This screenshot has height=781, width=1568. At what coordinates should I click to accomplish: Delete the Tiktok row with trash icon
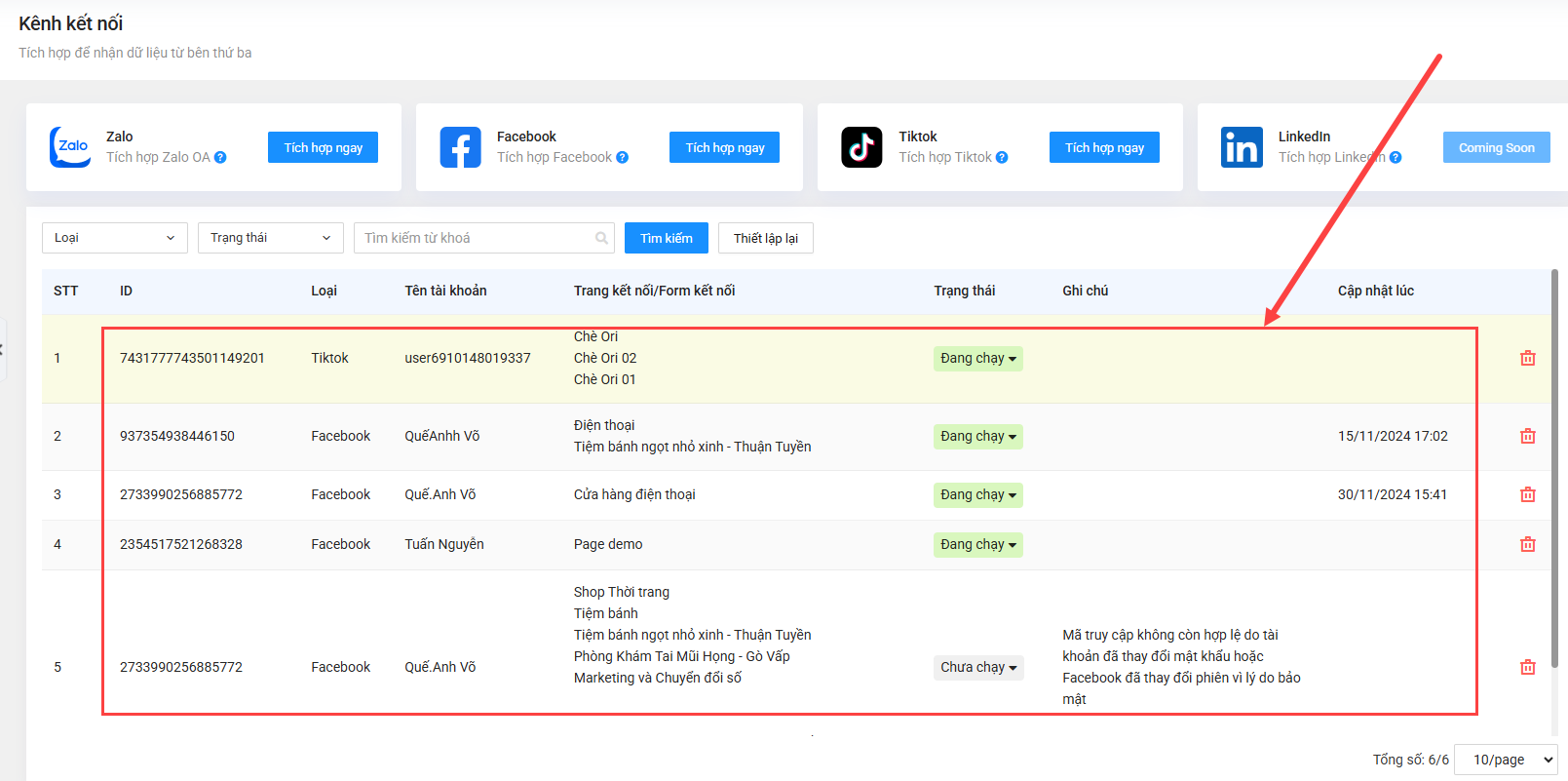pos(1528,358)
